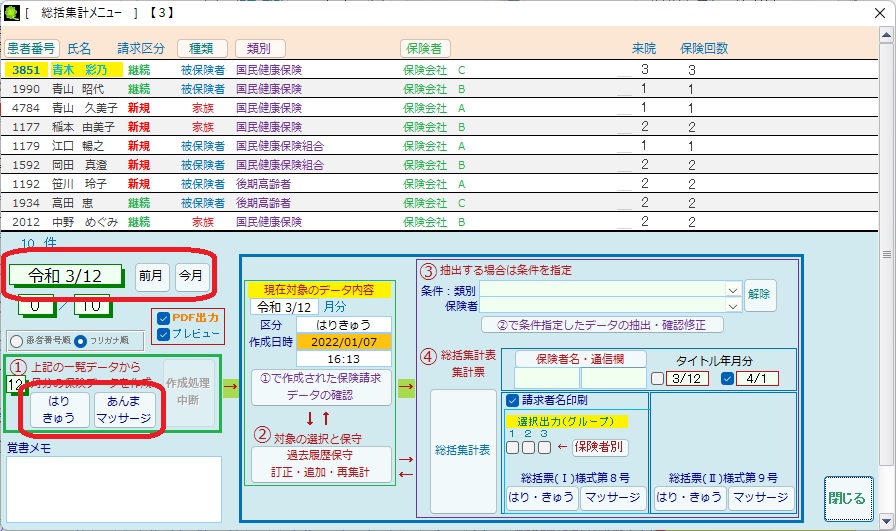
Task: Open ①で作成された保険請求データの確認
Action: point(320,387)
